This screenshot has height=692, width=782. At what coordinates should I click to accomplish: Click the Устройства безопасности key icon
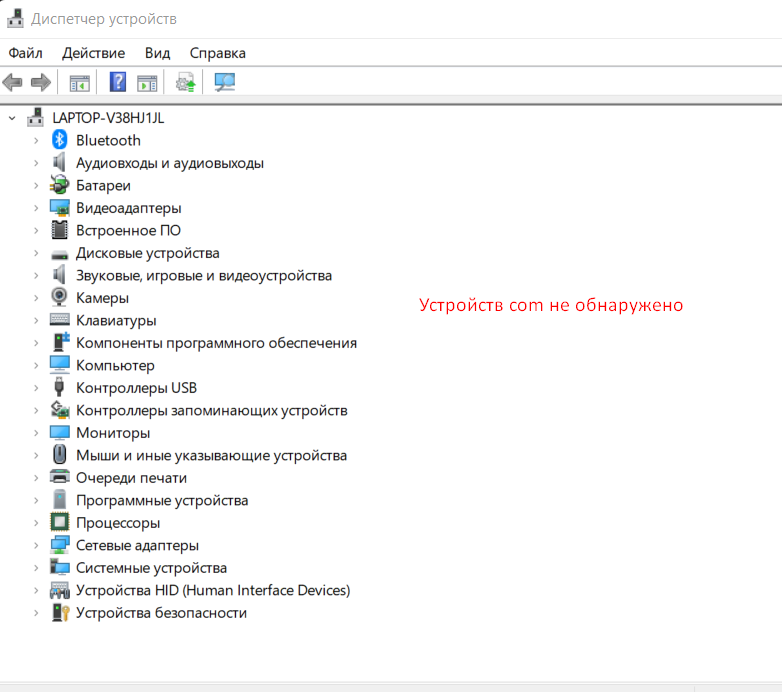[60, 612]
